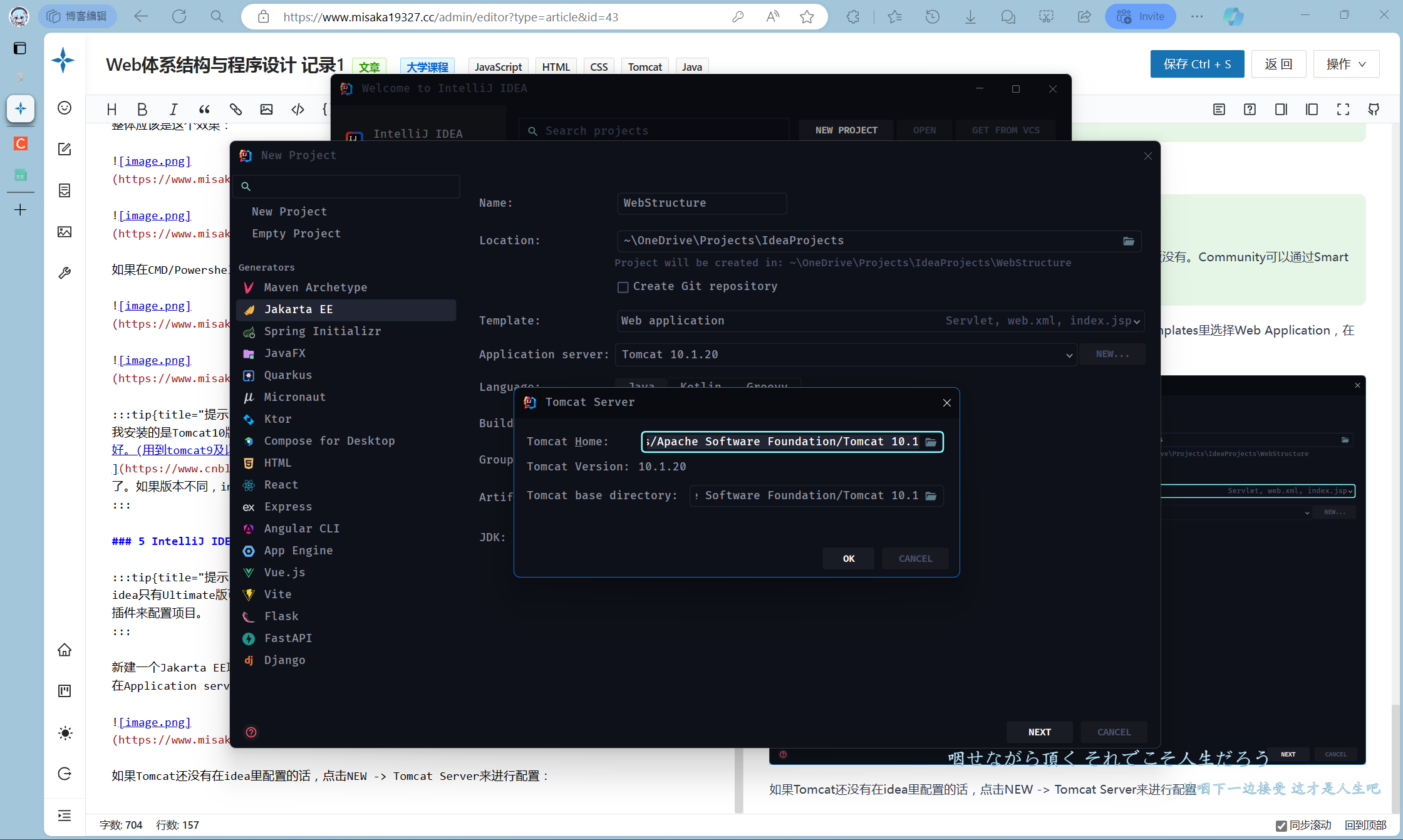
Task: Toggle fullscreen mode in the editor toolbar
Action: point(1343,110)
